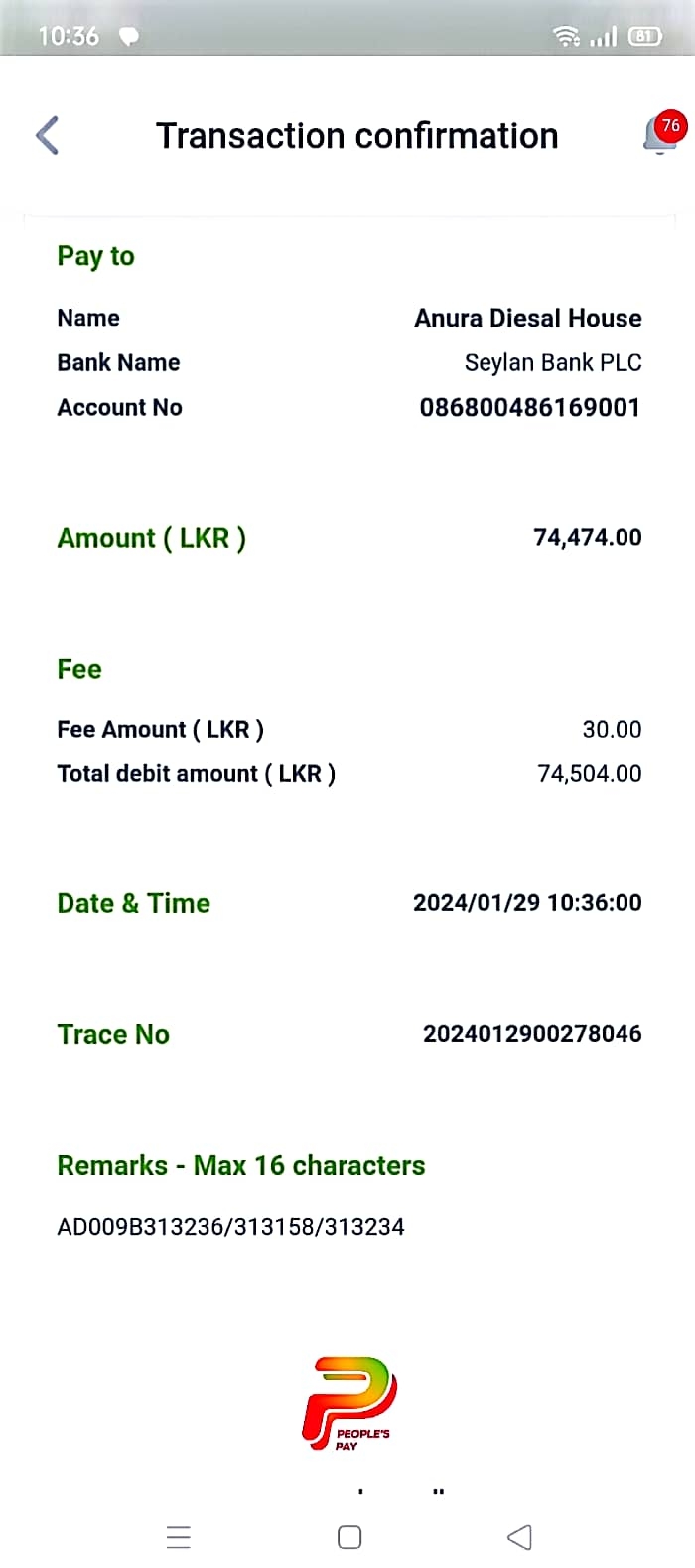This screenshot has width=695, height=1568.
Task: Tap the People's Pay logo
Action: pyautogui.click(x=348, y=1404)
